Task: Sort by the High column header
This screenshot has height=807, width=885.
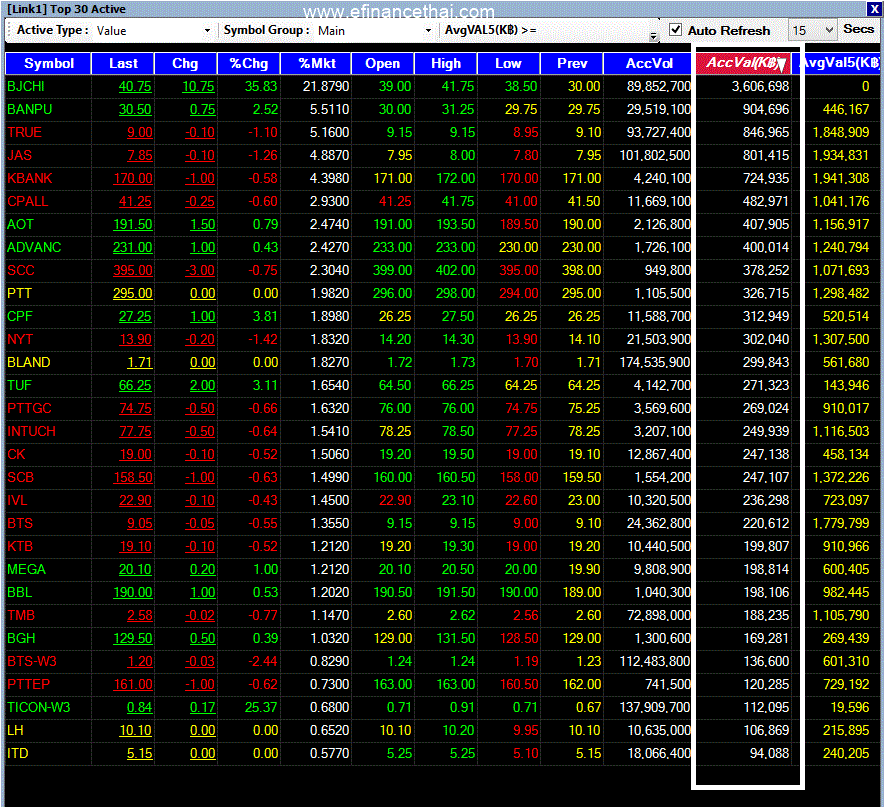Action: [x=446, y=64]
